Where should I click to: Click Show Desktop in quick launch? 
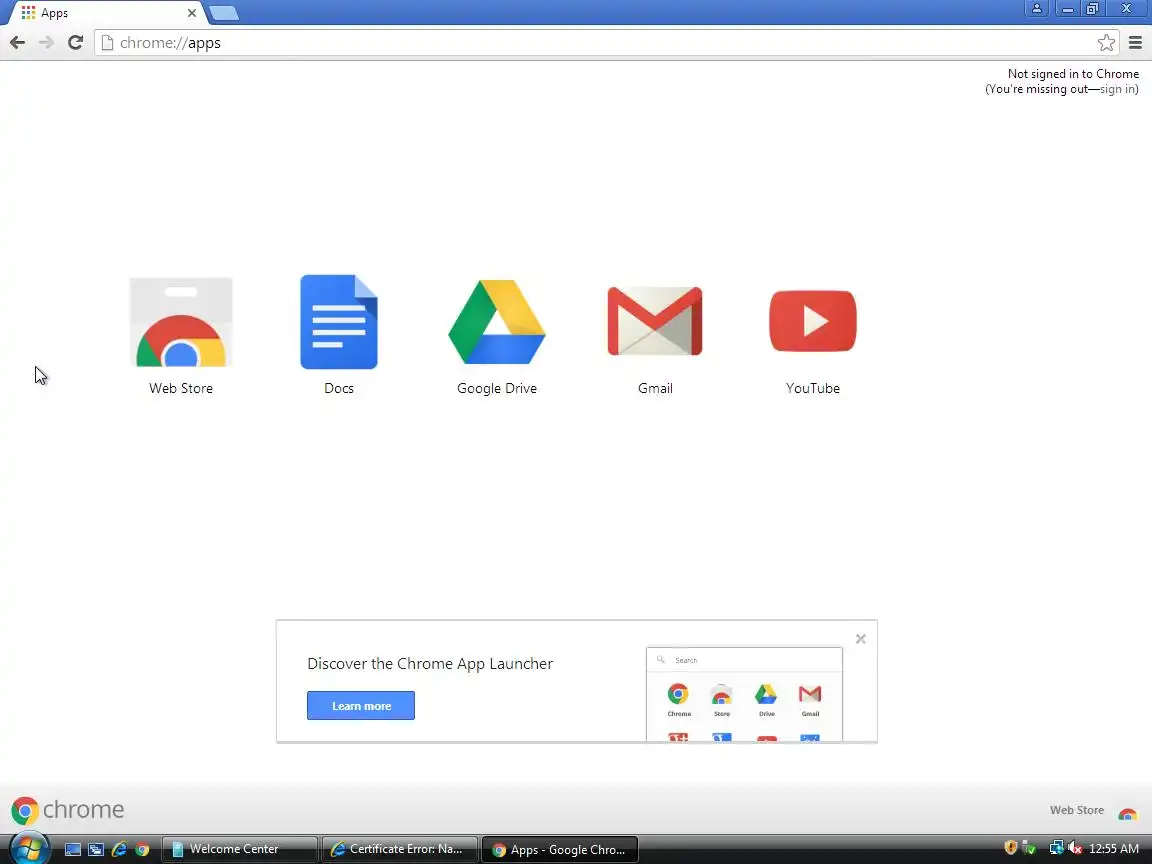(x=73, y=849)
